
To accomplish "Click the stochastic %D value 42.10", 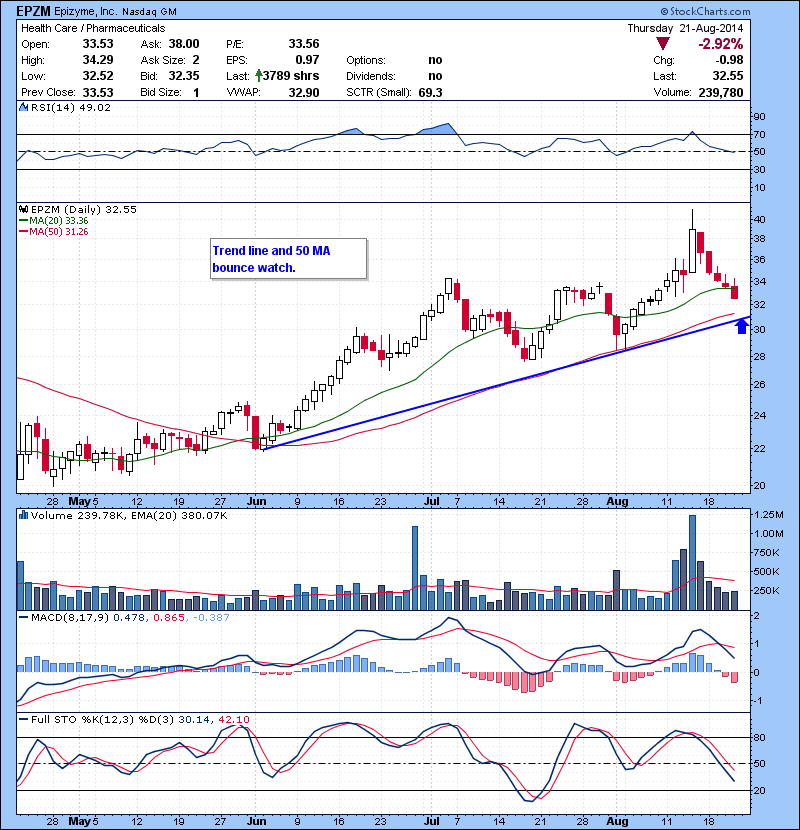I will click(233, 719).
